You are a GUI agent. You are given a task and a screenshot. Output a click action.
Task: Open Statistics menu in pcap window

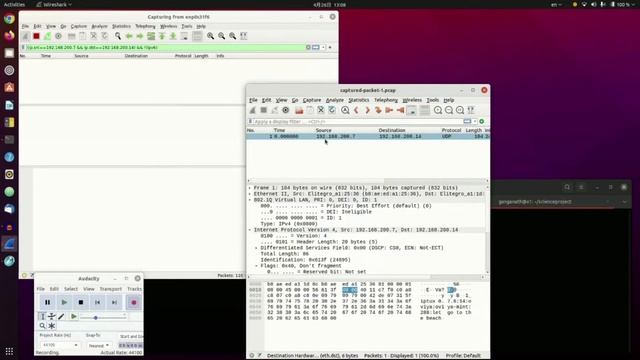pyautogui.click(x=358, y=100)
